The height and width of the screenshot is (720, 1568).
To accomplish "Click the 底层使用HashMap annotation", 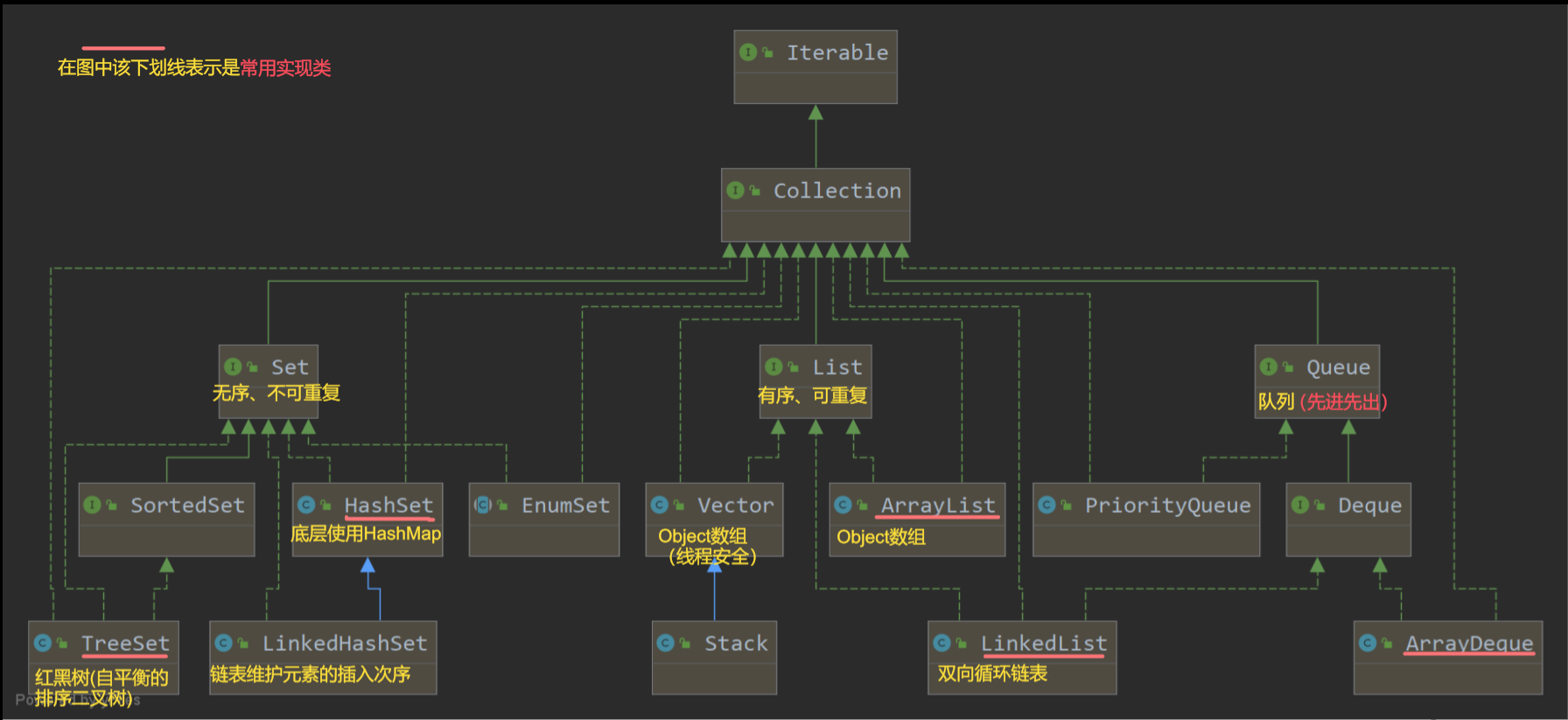I will tap(366, 534).
